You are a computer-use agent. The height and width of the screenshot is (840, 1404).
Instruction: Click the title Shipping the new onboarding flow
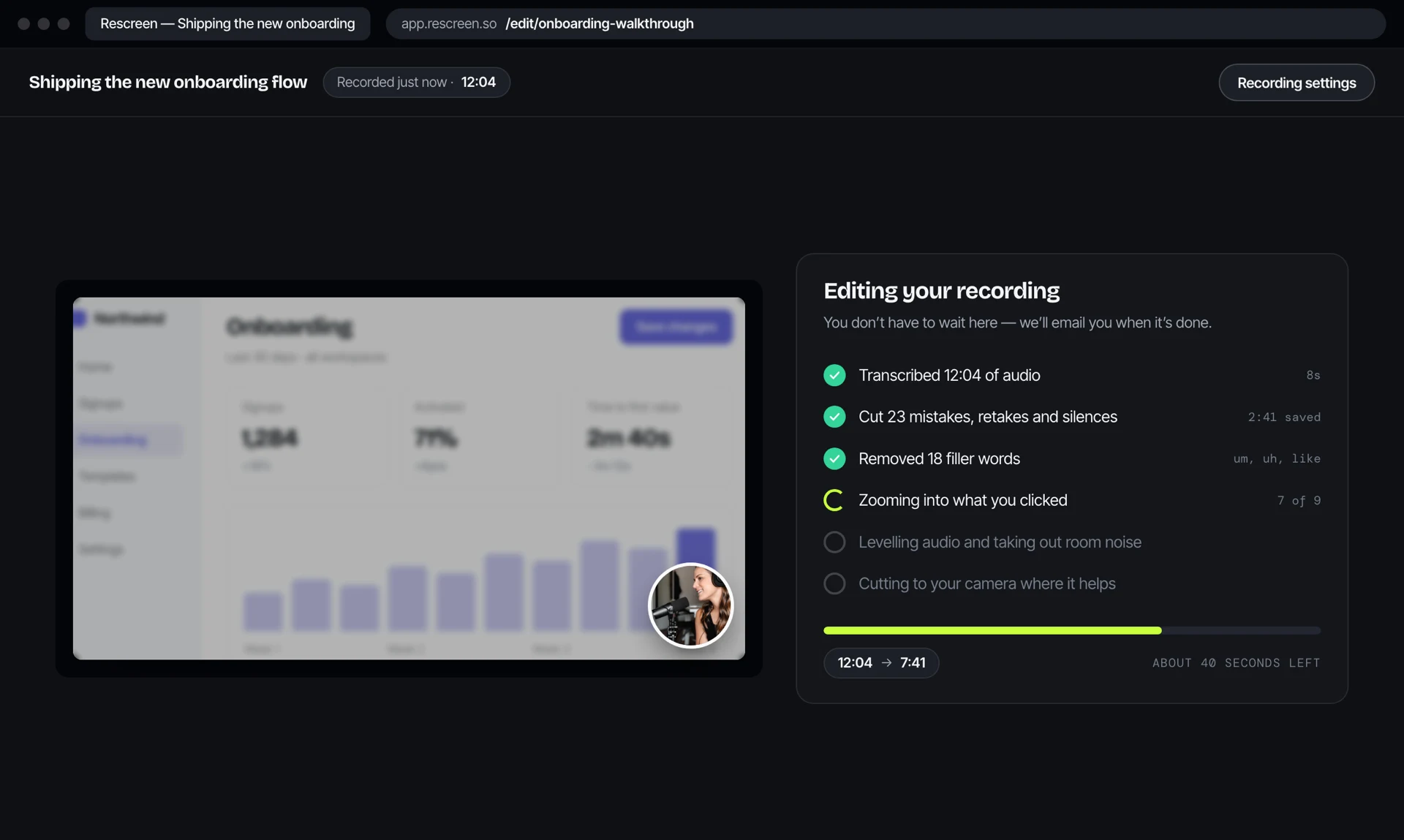click(168, 83)
